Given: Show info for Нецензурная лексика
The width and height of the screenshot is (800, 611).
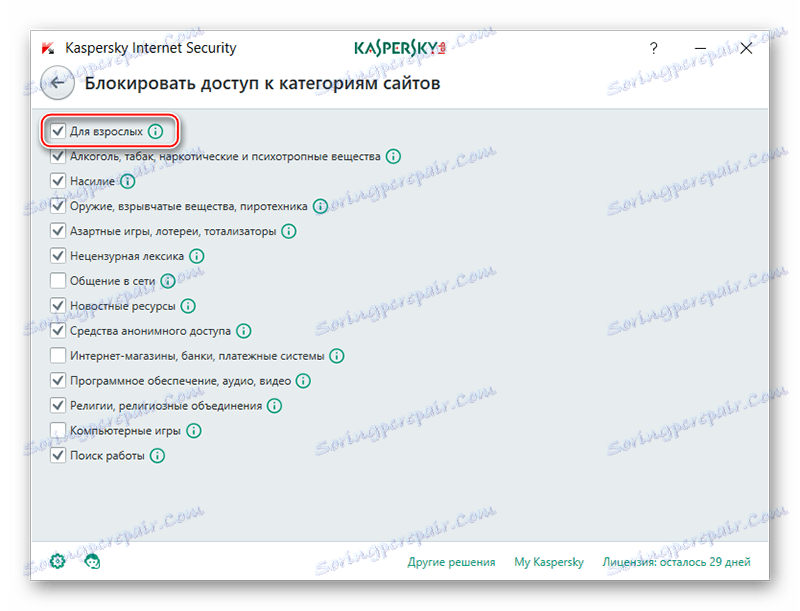Looking at the screenshot, I should coord(197,256).
